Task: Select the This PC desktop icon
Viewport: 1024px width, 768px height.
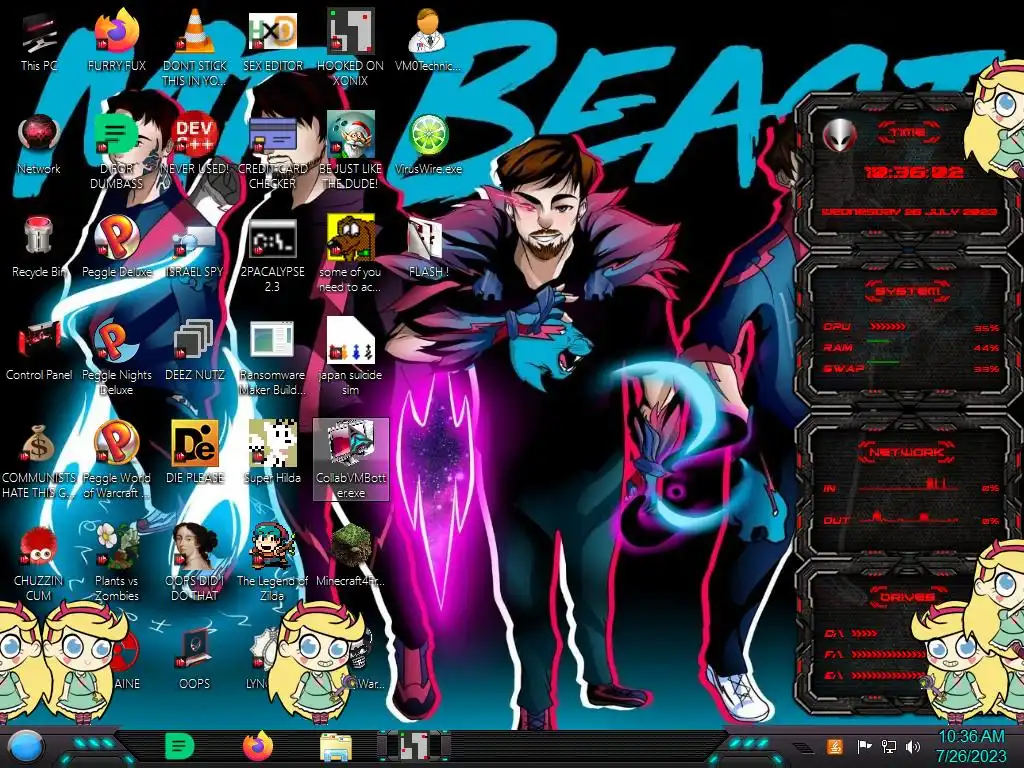Action: [39, 42]
